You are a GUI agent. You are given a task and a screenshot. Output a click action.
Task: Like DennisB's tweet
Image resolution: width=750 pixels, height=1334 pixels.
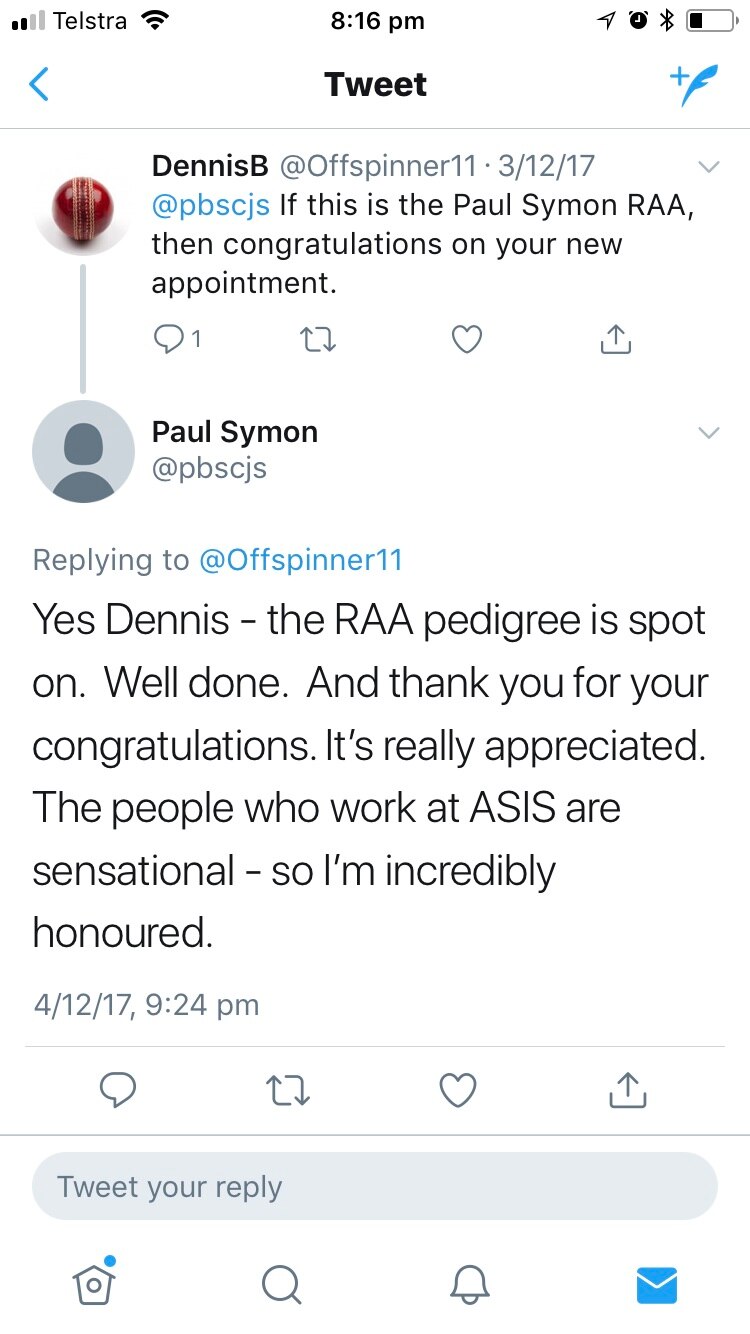click(x=466, y=339)
